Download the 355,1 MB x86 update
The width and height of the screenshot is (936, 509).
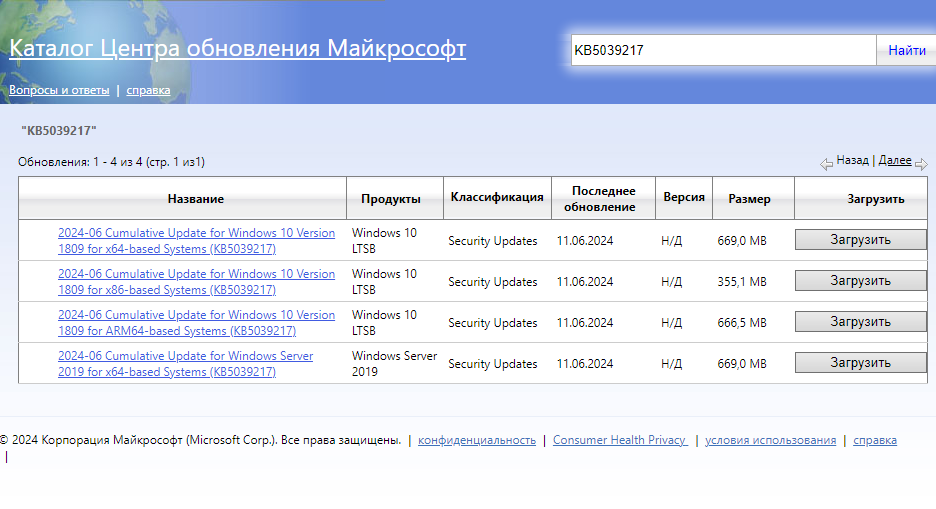pos(860,281)
